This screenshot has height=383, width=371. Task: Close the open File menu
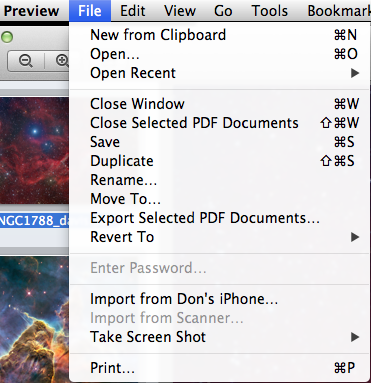click(90, 11)
